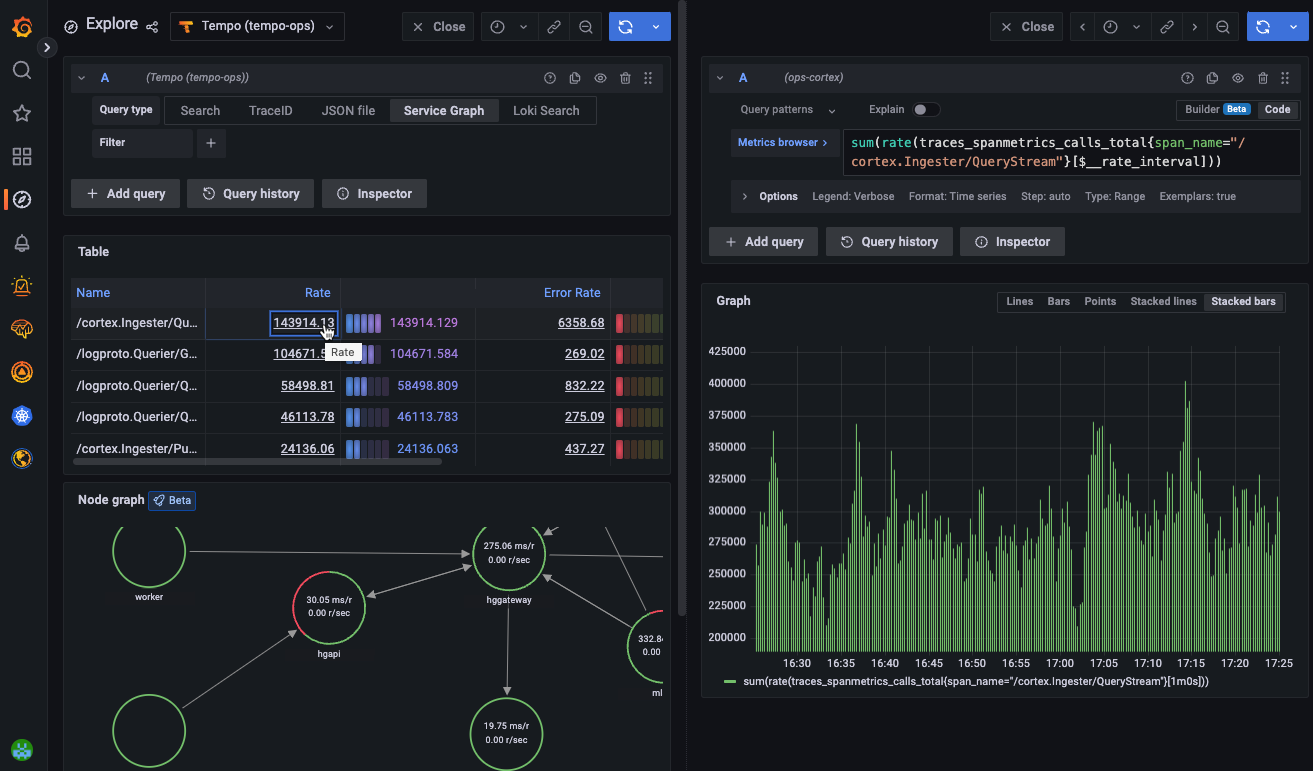Image resolution: width=1313 pixels, height=771 pixels.
Task: Open the Query patterns dropdown
Action: [787, 110]
